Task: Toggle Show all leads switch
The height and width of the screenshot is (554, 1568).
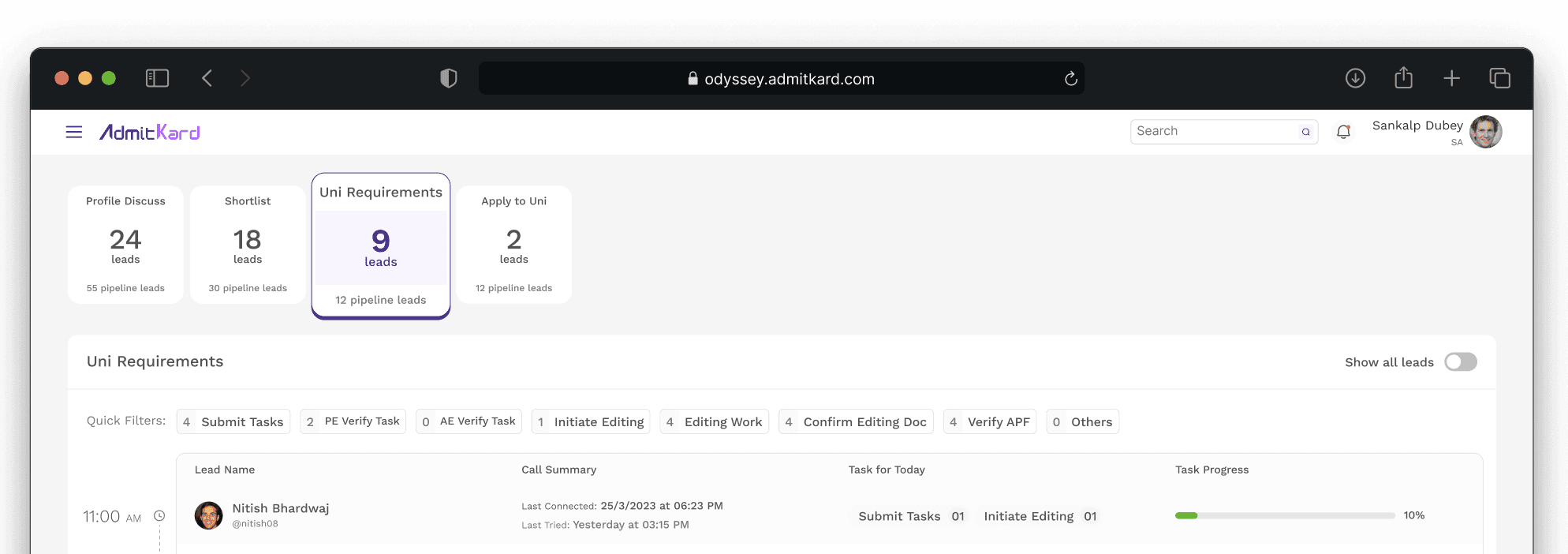Action: [1461, 362]
